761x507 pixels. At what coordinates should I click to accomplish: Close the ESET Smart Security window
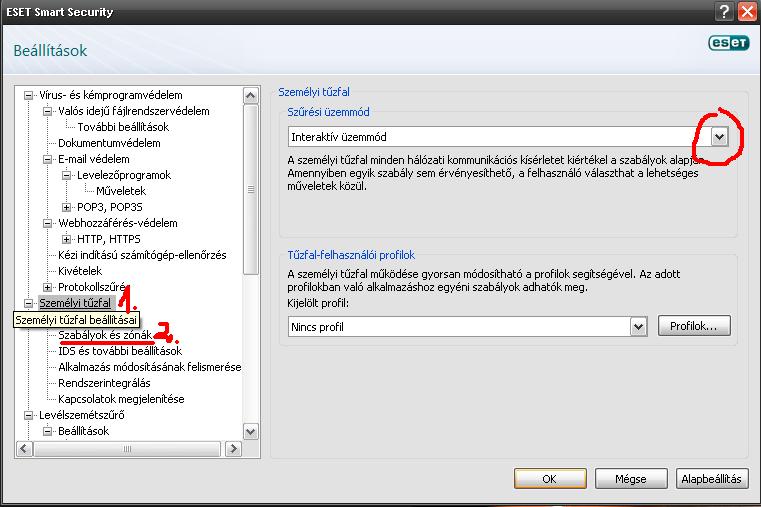tap(747, 11)
